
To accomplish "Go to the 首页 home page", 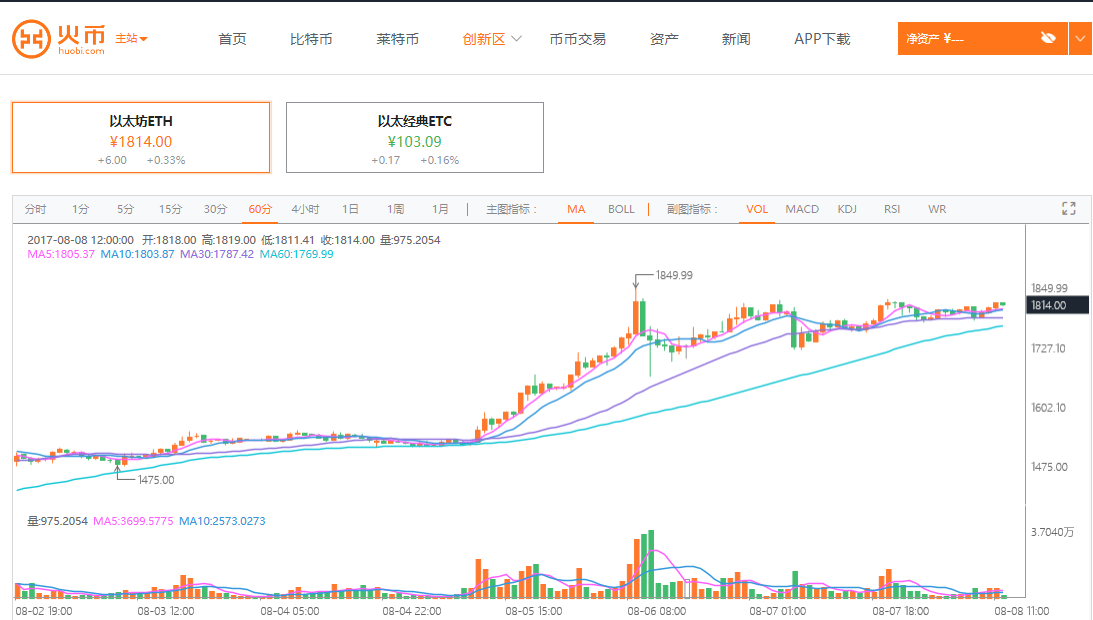I will (232, 39).
